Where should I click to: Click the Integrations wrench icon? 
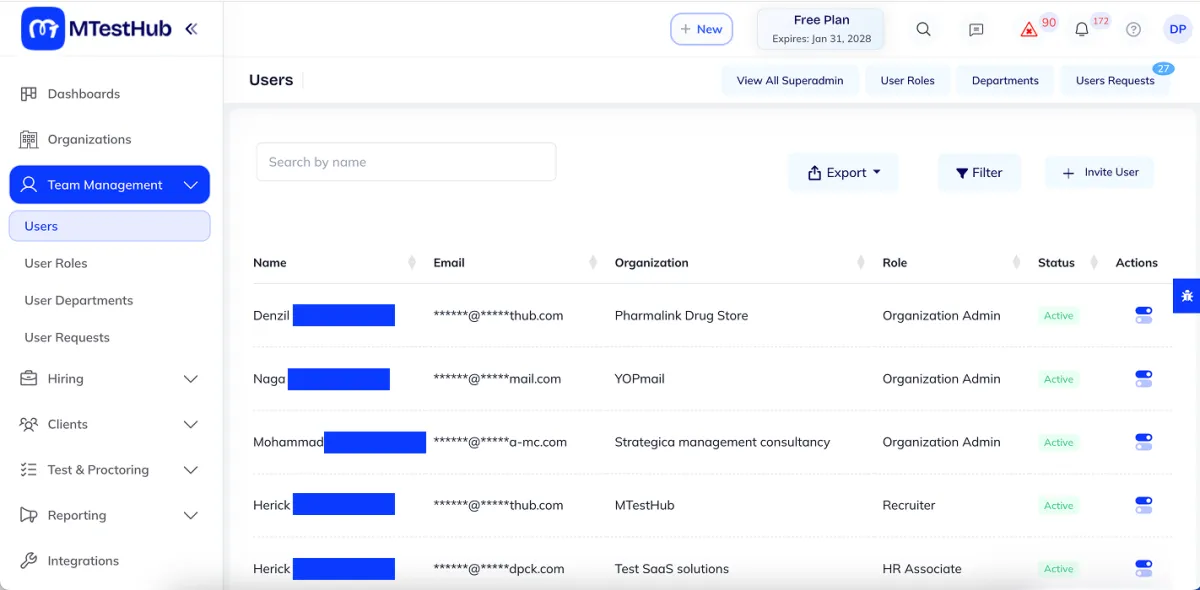29,561
